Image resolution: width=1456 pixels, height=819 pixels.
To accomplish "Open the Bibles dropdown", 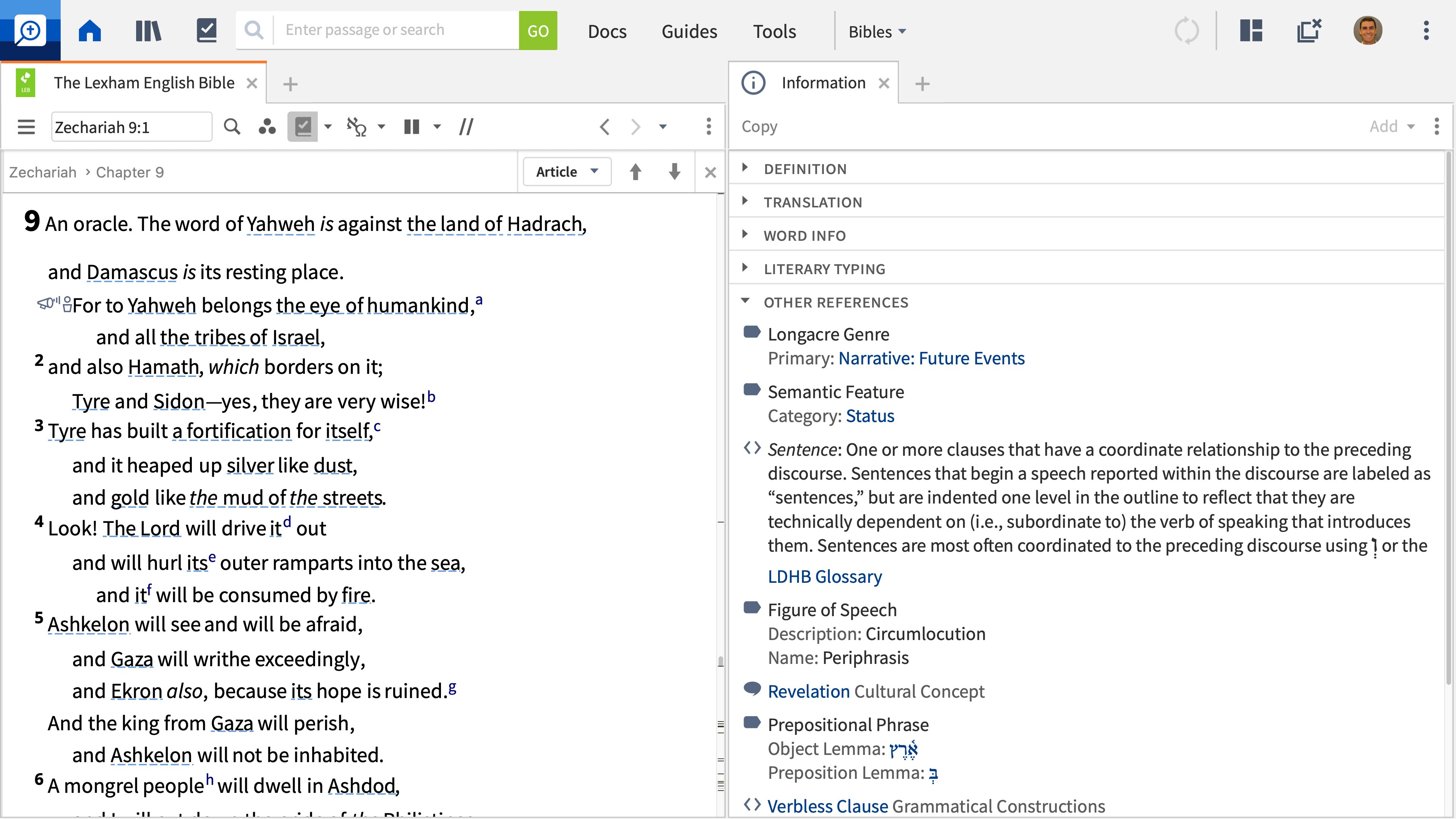I will 877,31.
